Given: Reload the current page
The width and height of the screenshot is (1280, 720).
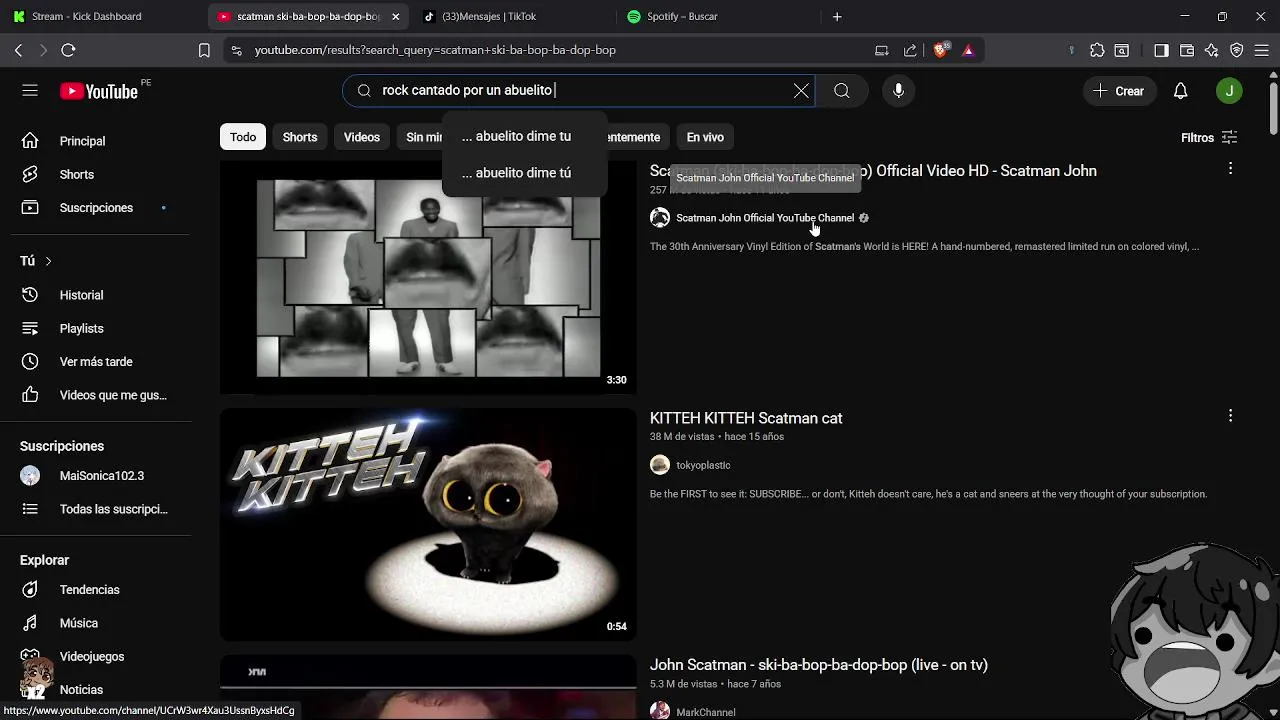Looking at the screenshot, I should click(68, 50).
